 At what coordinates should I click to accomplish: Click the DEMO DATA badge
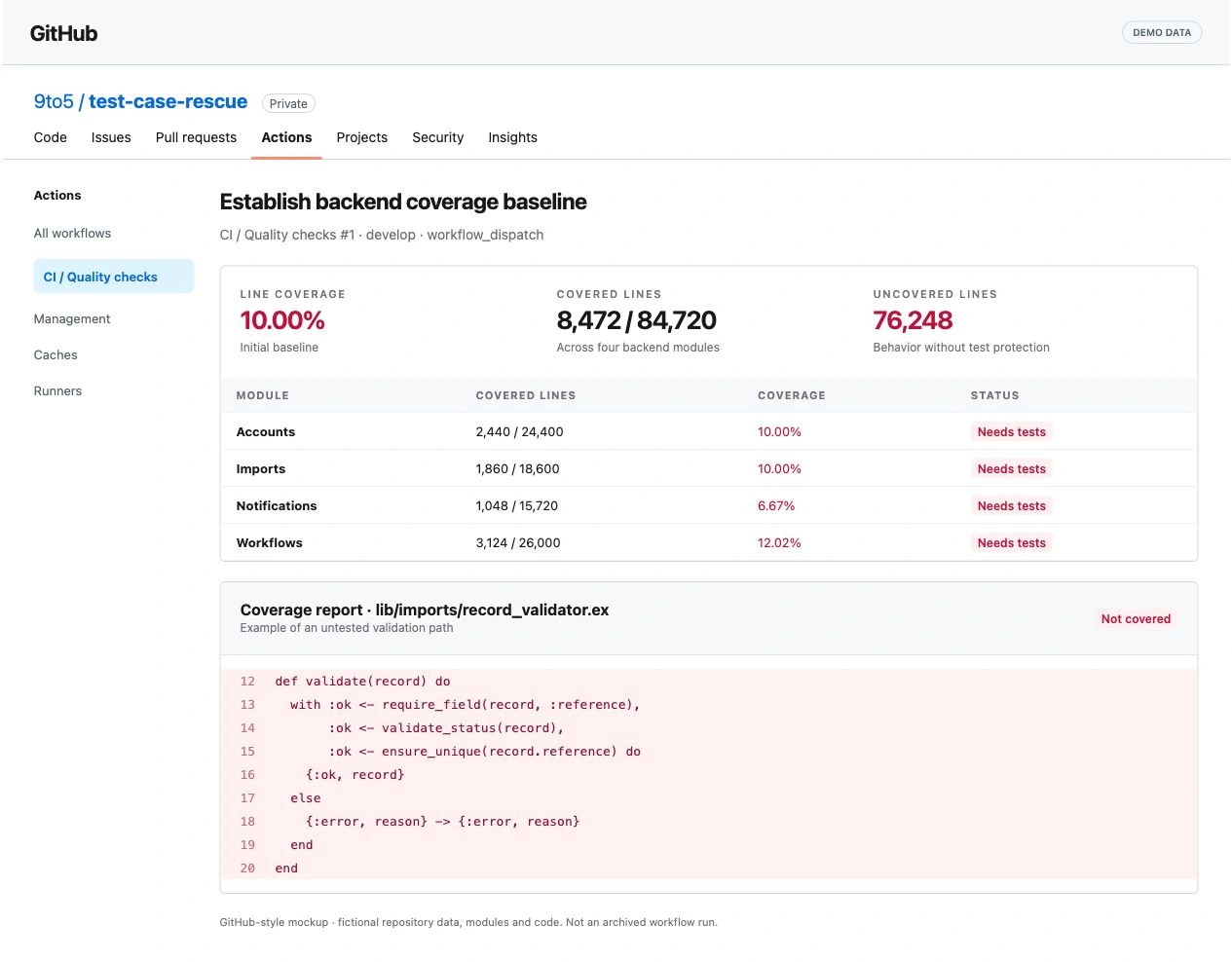[x=1162, y=32]
